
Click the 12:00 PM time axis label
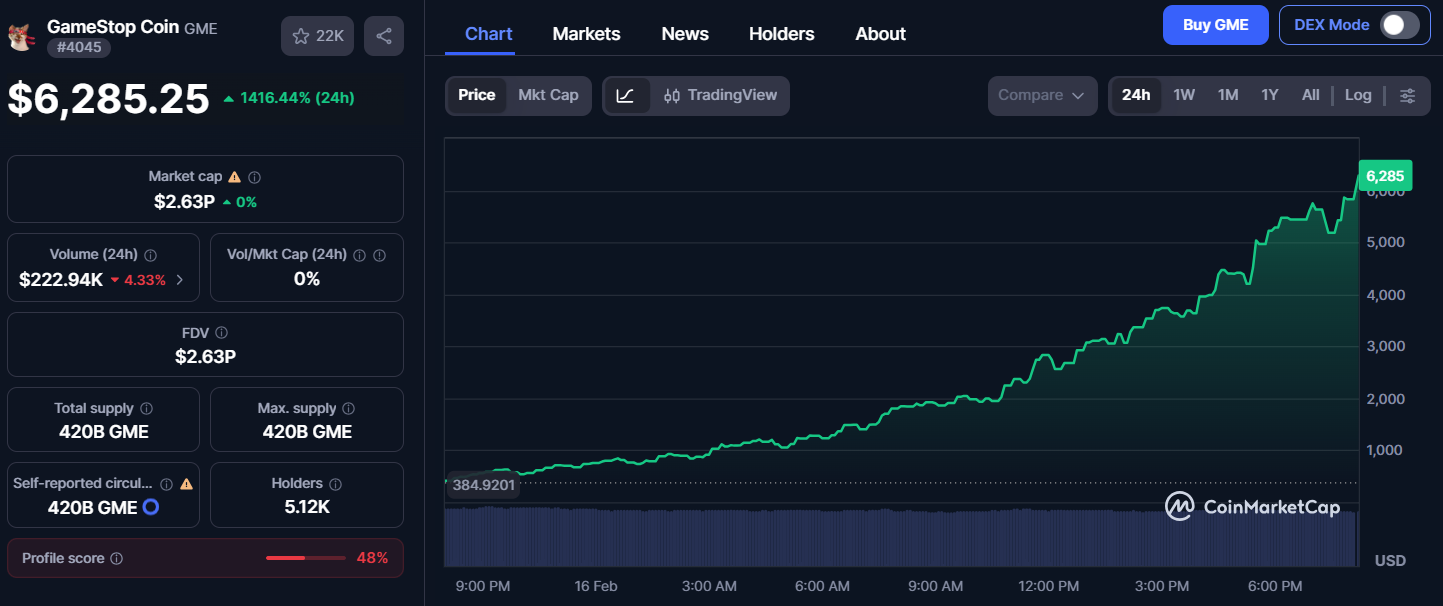pos(1047,586)
